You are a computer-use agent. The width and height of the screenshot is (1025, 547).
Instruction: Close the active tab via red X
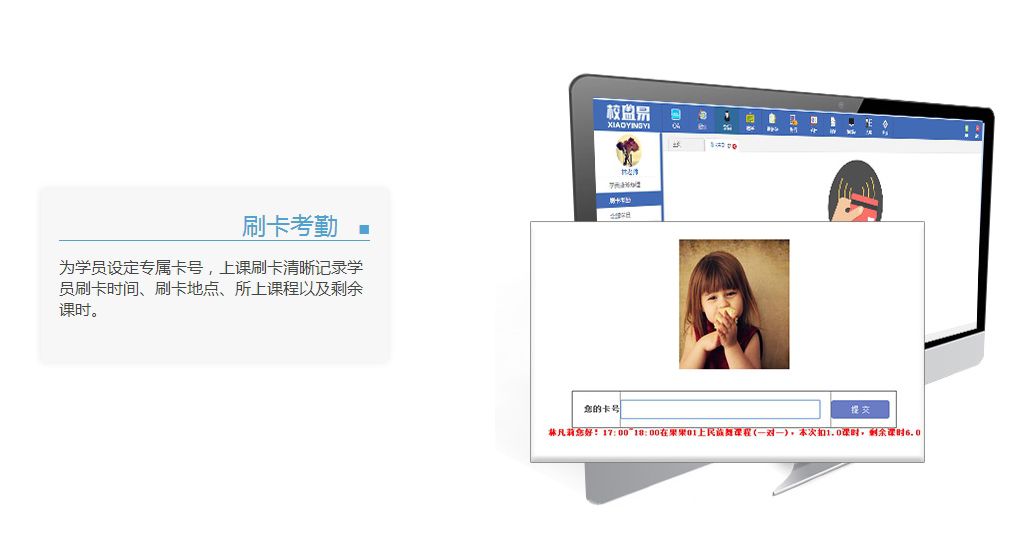click(734, 147)
